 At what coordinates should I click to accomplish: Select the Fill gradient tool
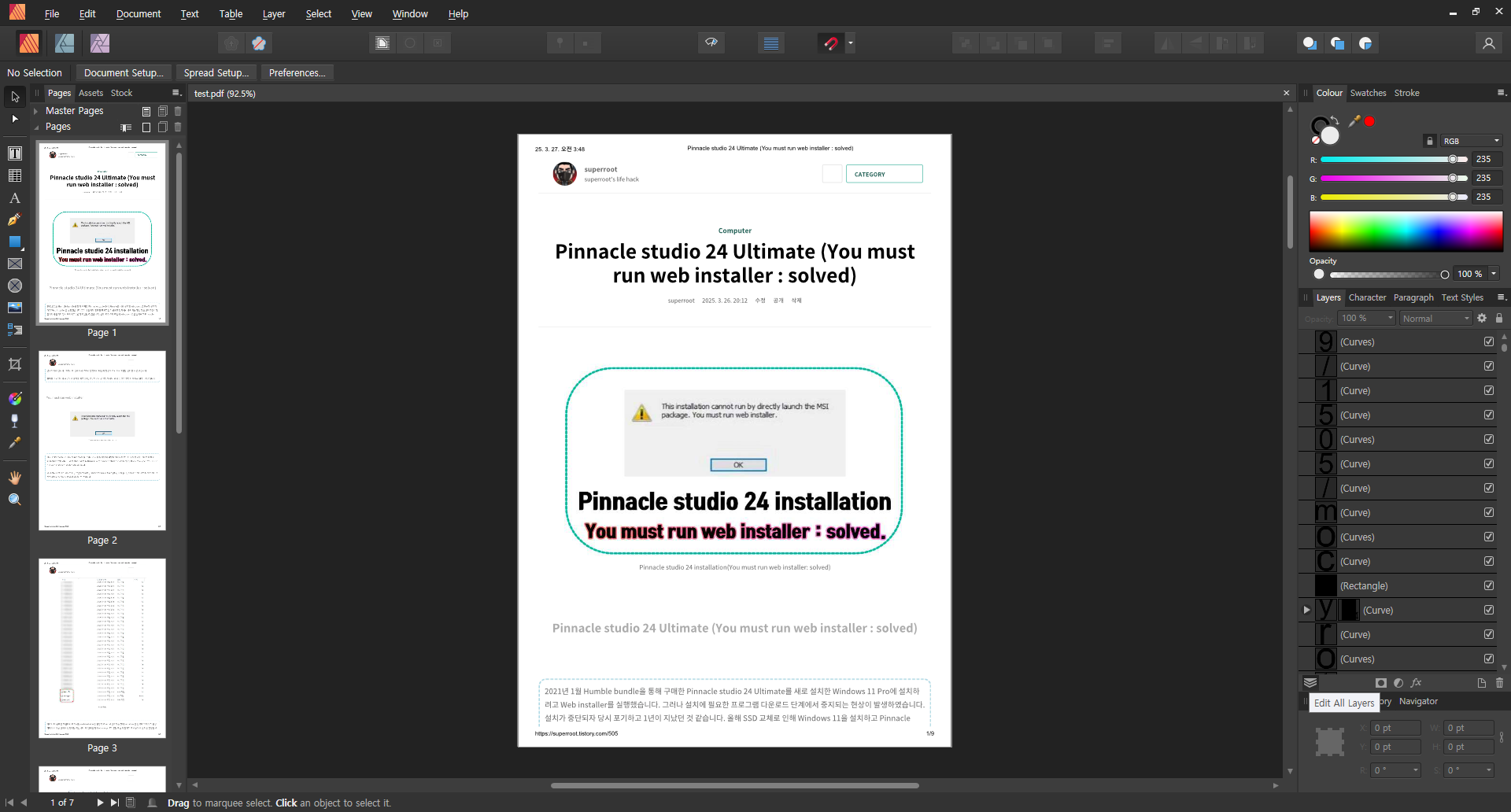point(15,399)
